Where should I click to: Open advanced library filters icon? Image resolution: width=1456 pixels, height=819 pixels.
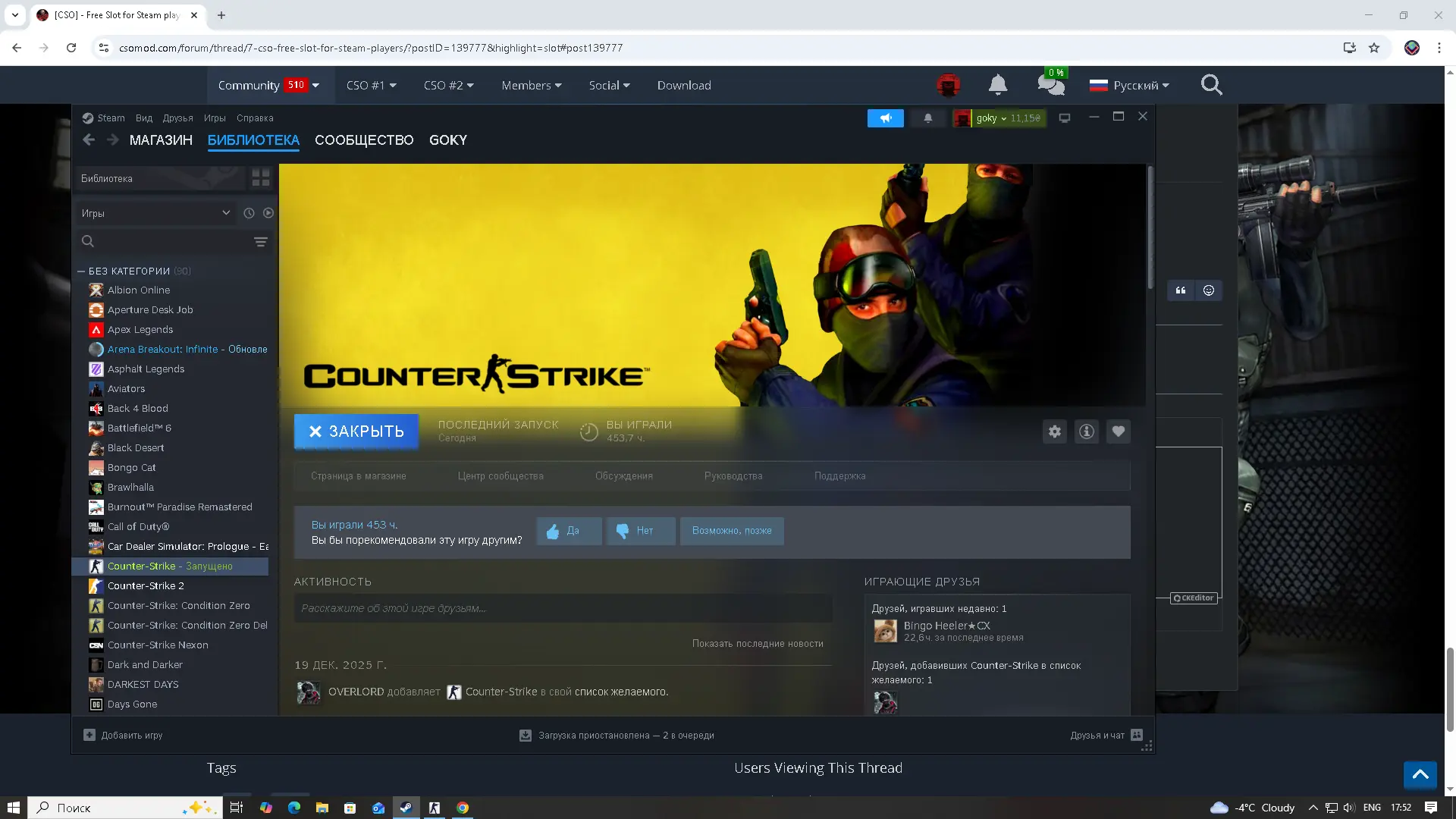tap(260, 242)
